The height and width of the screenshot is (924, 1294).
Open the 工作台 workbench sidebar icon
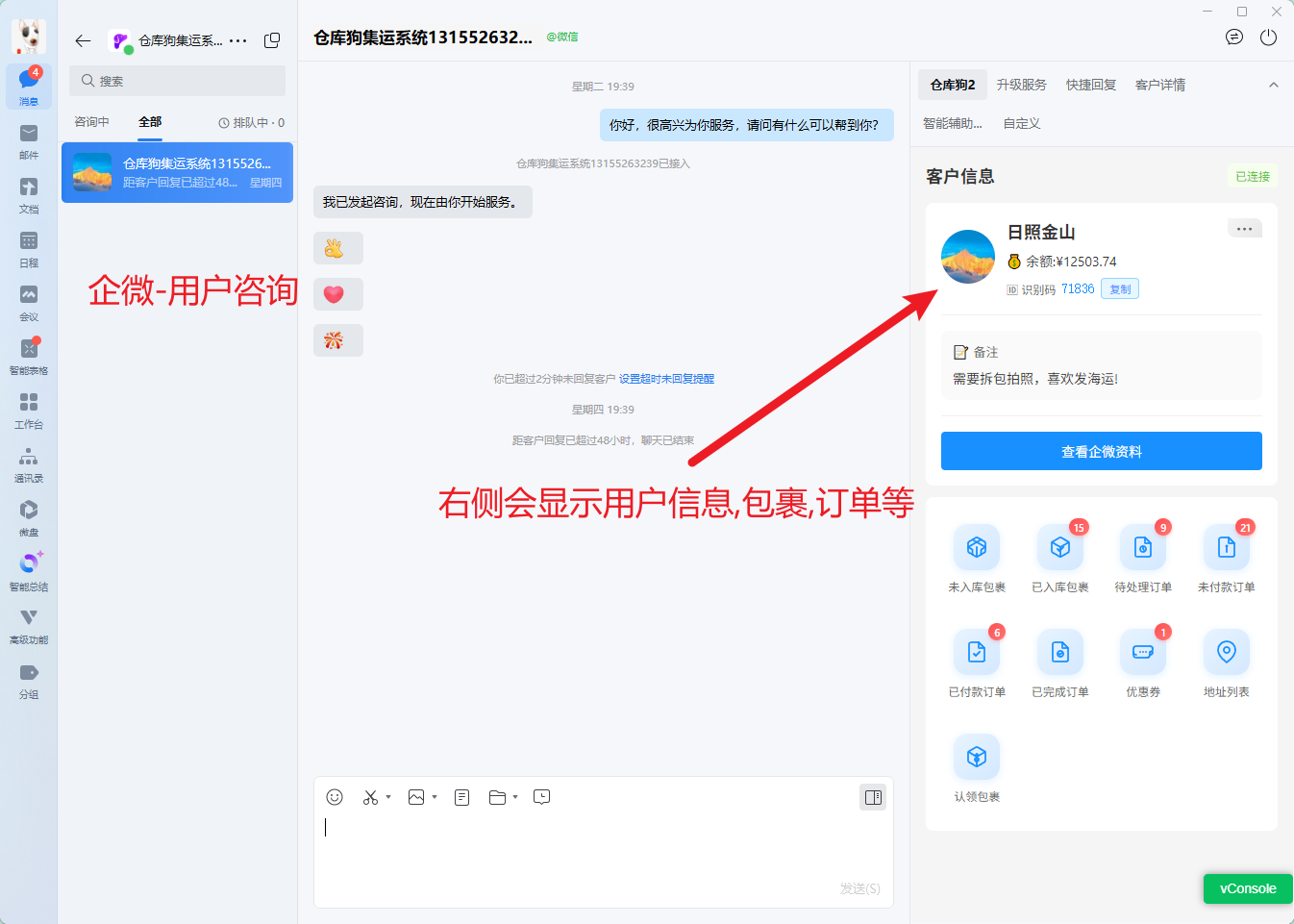pyautogui.click(x=29, y=410)
